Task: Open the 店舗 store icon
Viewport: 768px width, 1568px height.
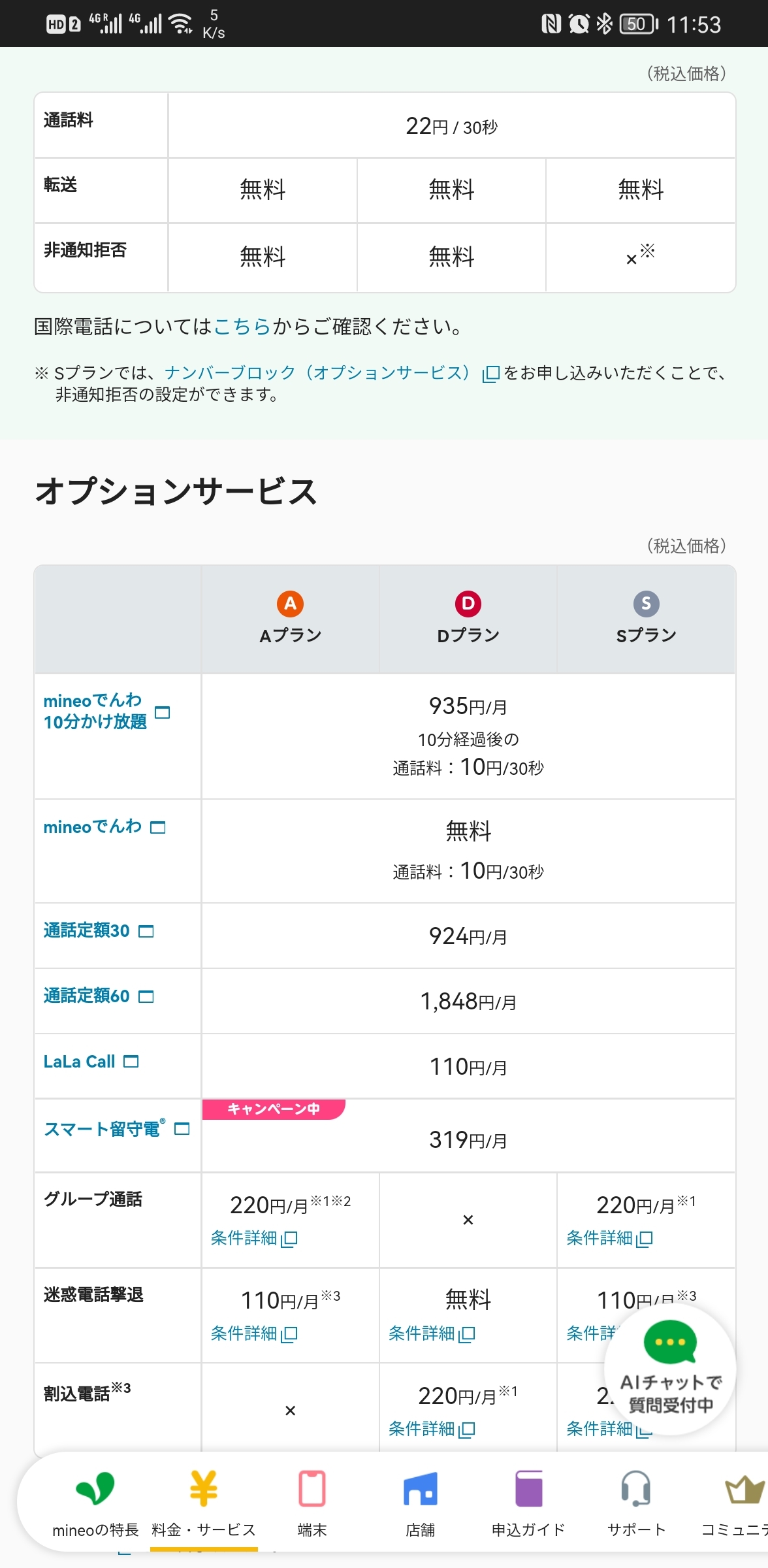Action: [x=420, y=1490]
